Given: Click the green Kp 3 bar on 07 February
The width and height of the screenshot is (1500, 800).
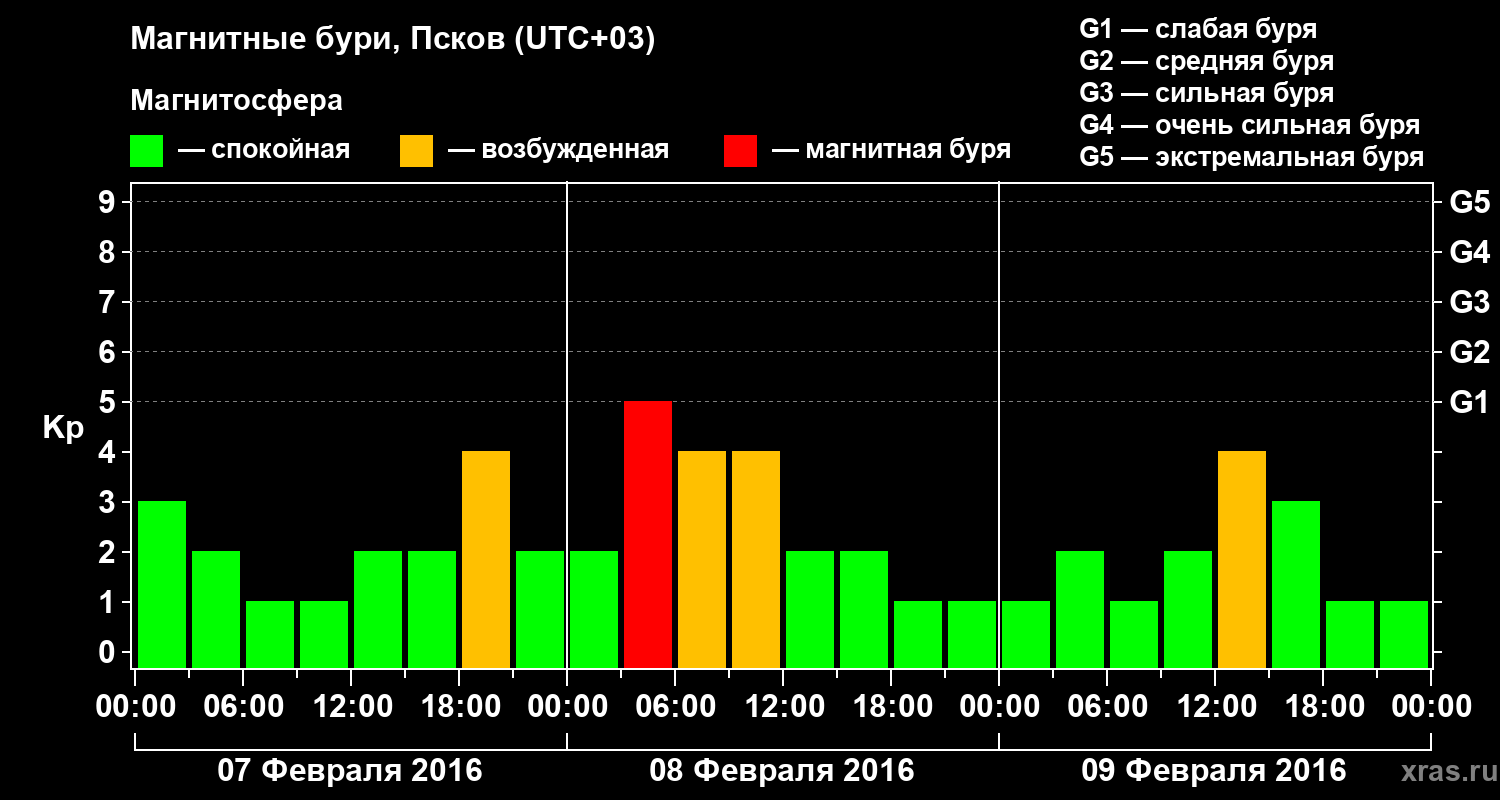Looking at the screenshot, I should tap(162, 584).
